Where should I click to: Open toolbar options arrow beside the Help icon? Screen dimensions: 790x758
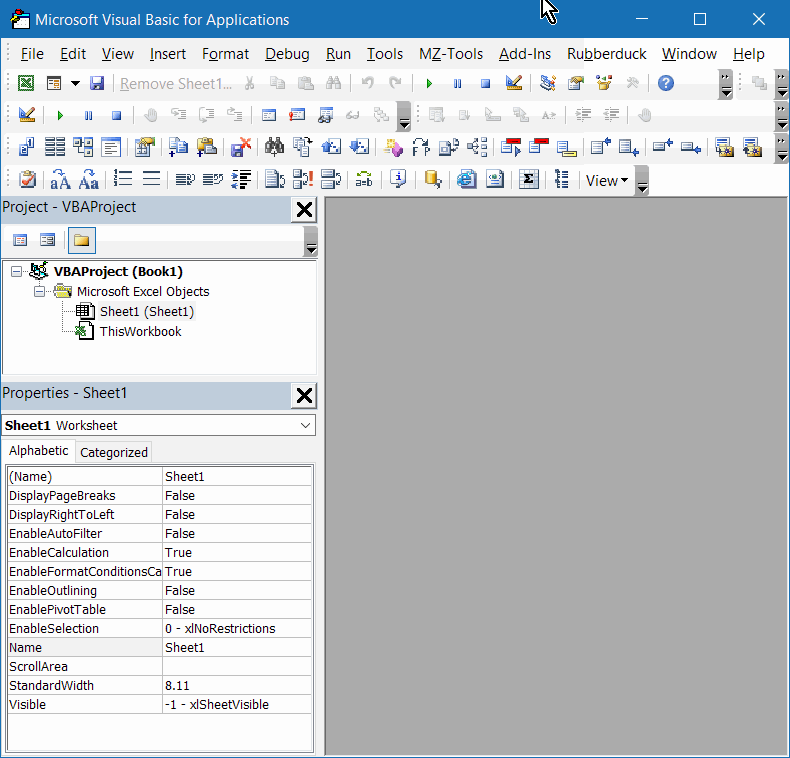[726, 84]
